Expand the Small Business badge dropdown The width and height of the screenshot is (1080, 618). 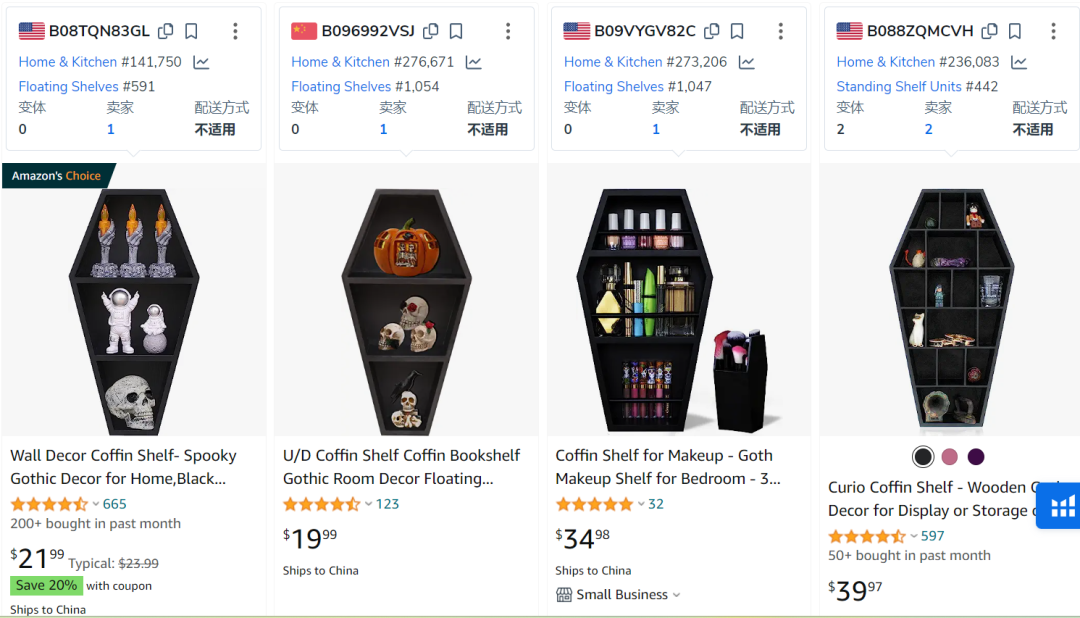point(676,595)
